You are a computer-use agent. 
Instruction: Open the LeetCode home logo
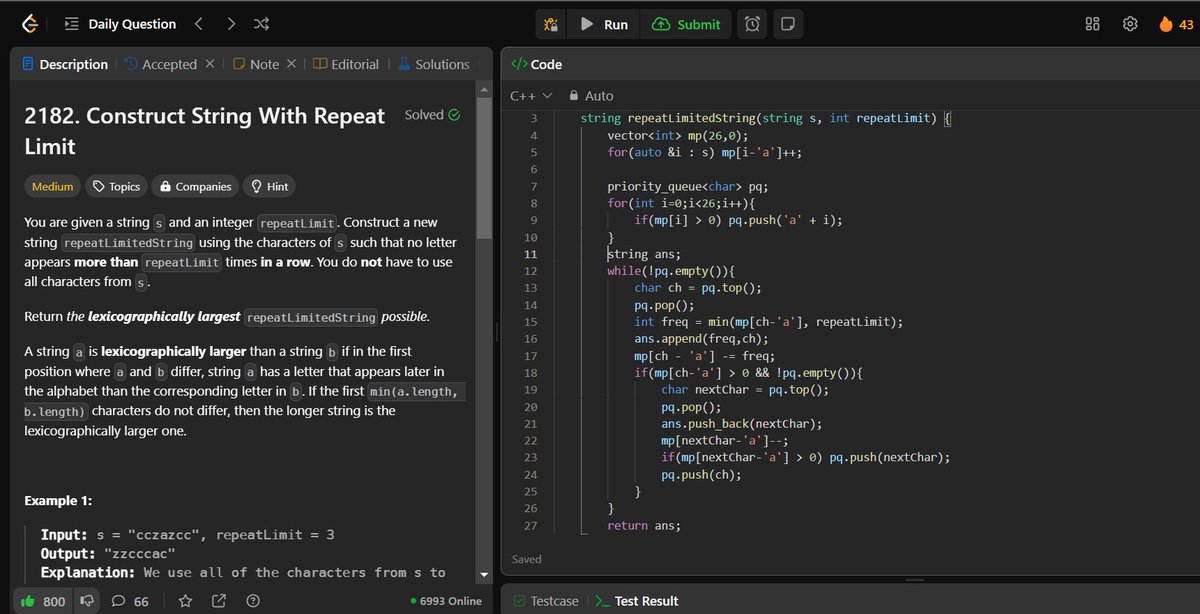click(27, 23)
